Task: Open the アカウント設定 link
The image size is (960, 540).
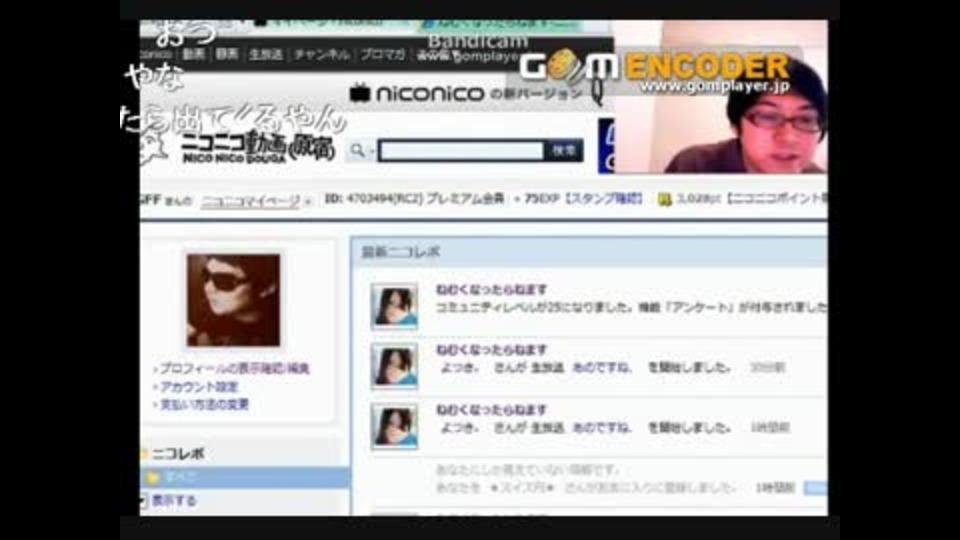Action: pos(199,387)
